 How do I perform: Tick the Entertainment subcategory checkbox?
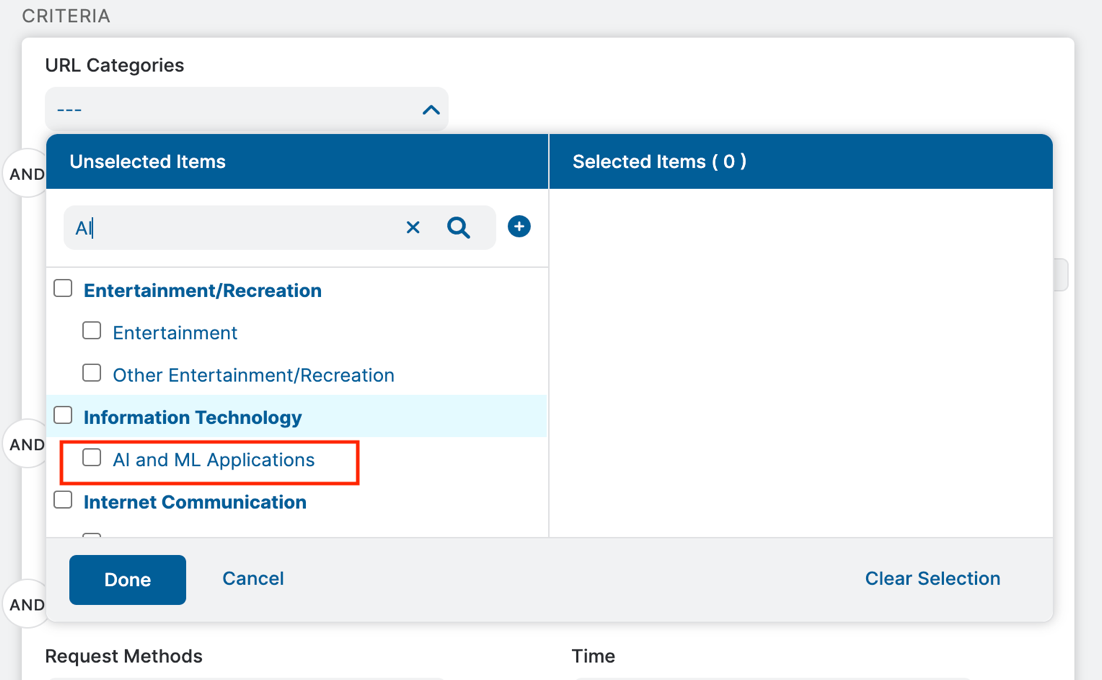(92, 331)
